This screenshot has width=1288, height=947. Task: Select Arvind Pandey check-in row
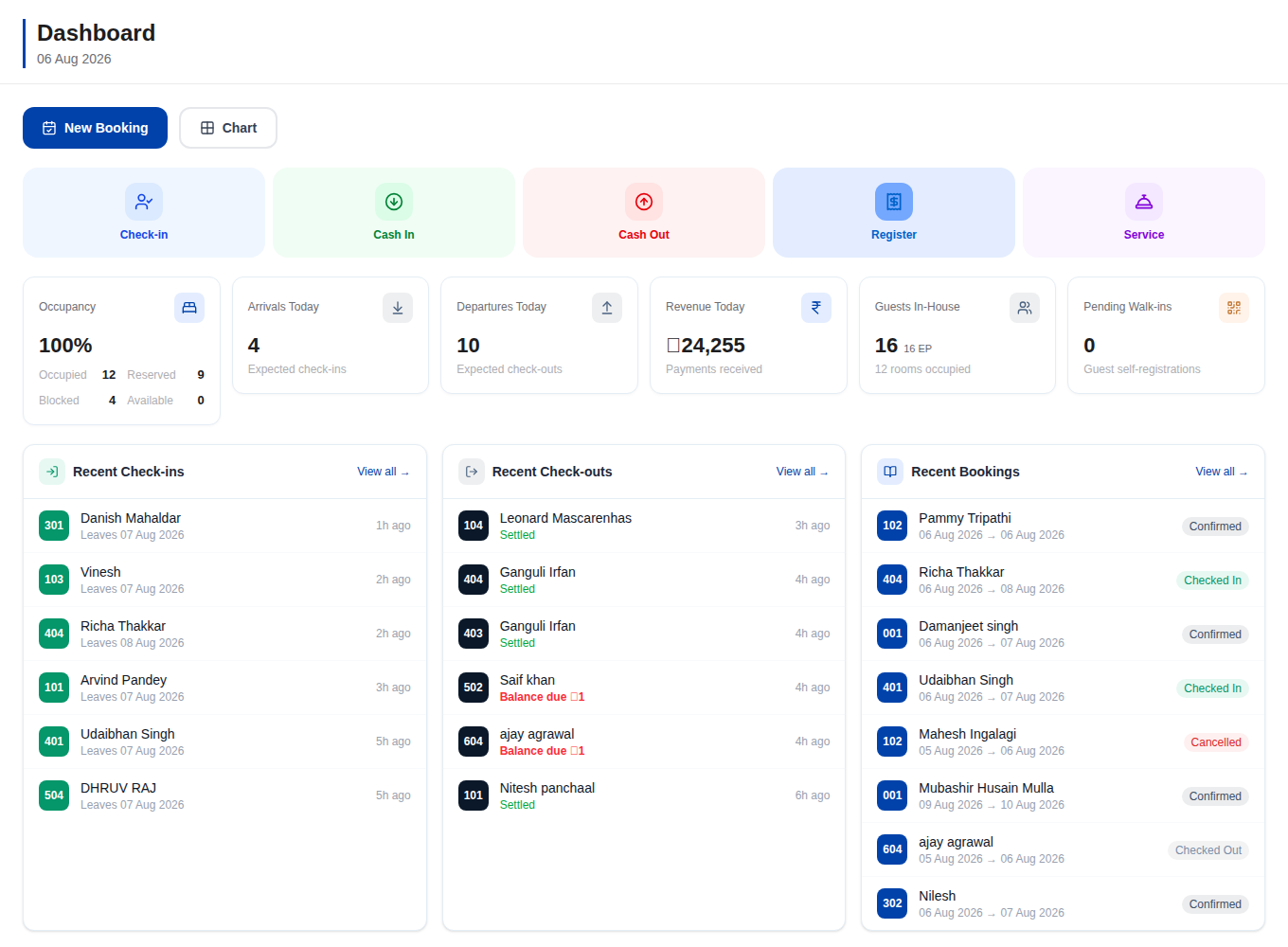tap(224, 688)
